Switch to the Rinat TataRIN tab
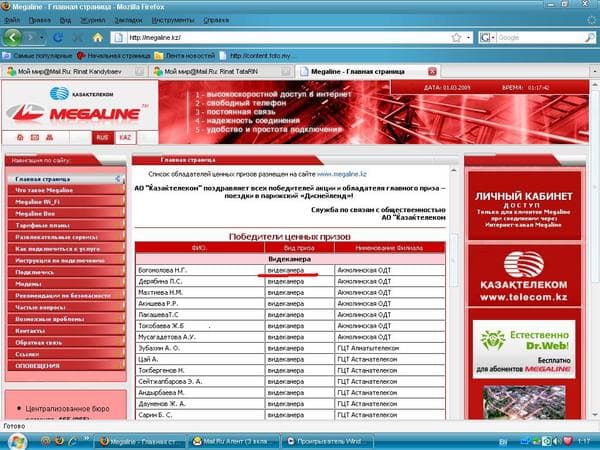Screen dimensions: 600x450 point(222,72)
